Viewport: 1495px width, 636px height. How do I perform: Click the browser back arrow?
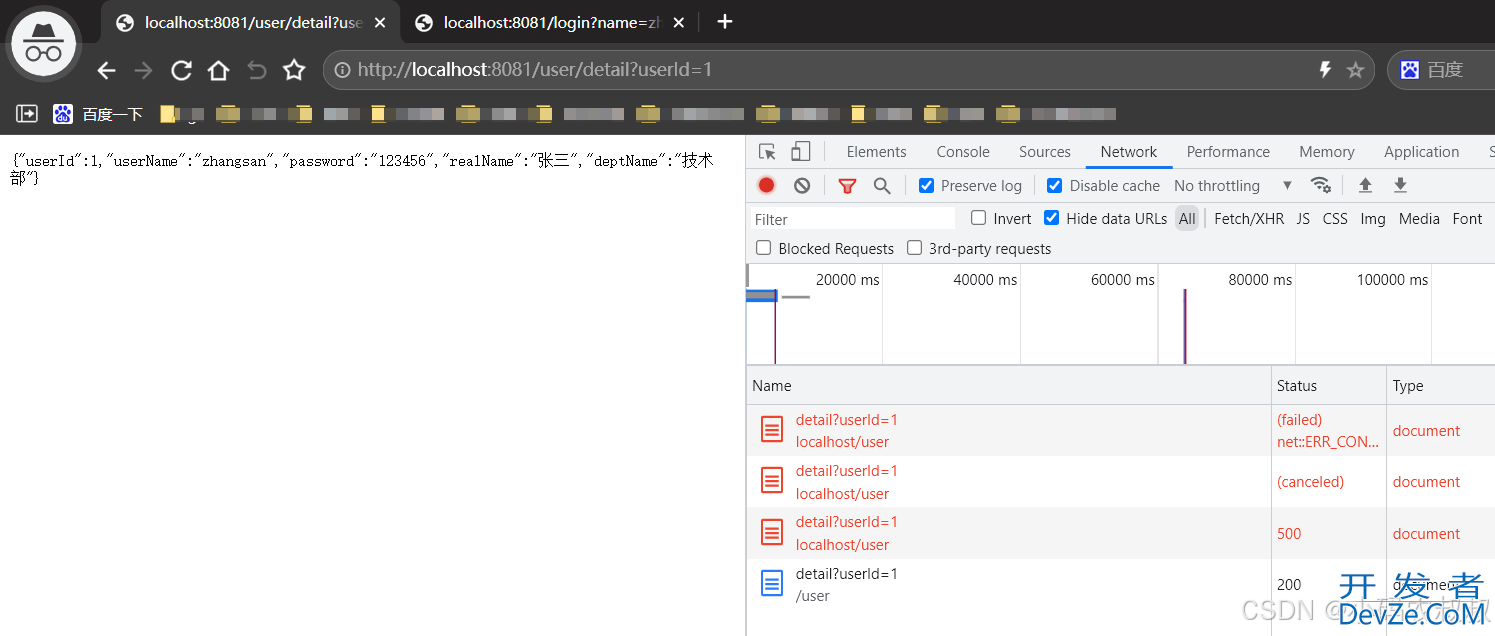(107, 70)
